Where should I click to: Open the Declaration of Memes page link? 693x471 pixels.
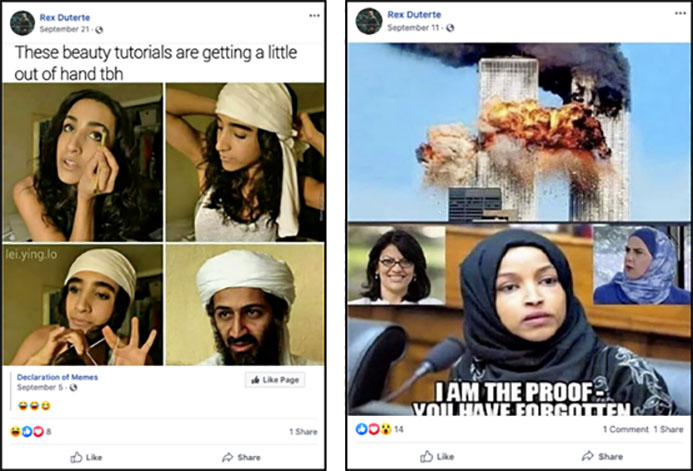pos(57,377)
